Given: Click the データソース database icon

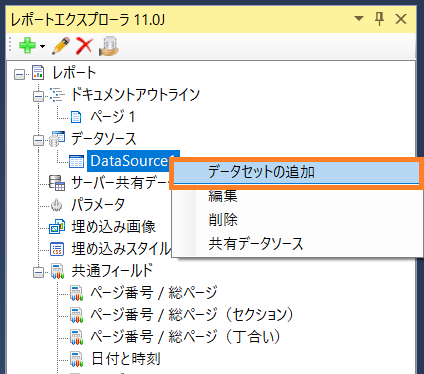Looking at the screenshot, I should (x=57, y=139).
